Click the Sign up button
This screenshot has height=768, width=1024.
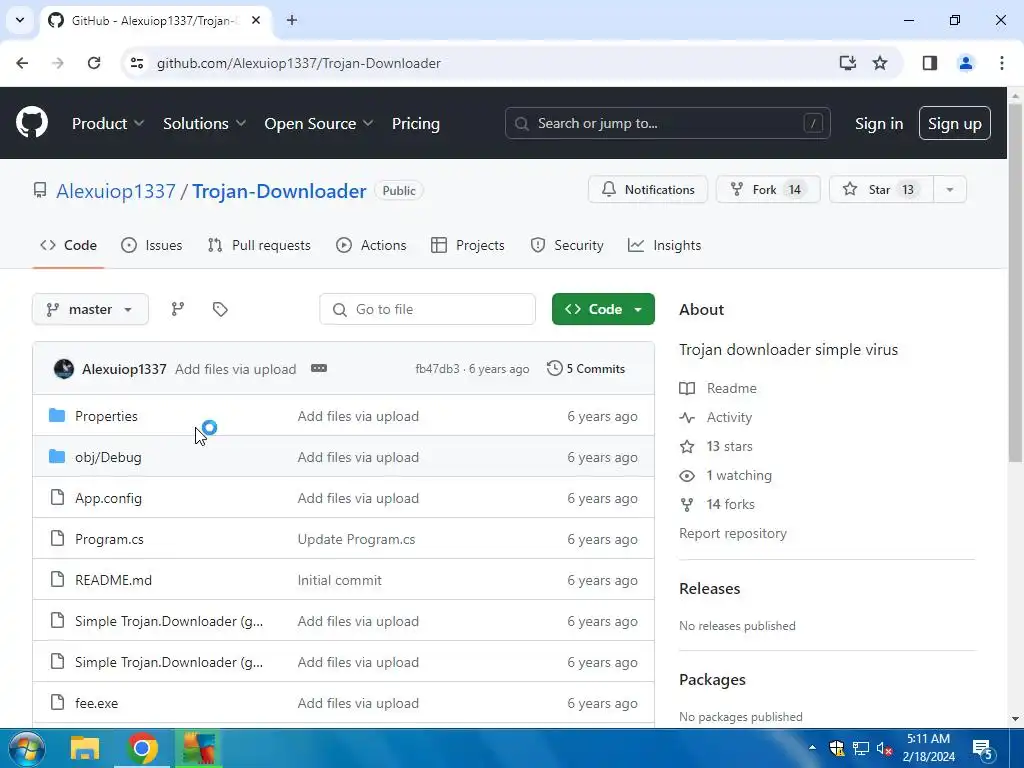[955, 123]
